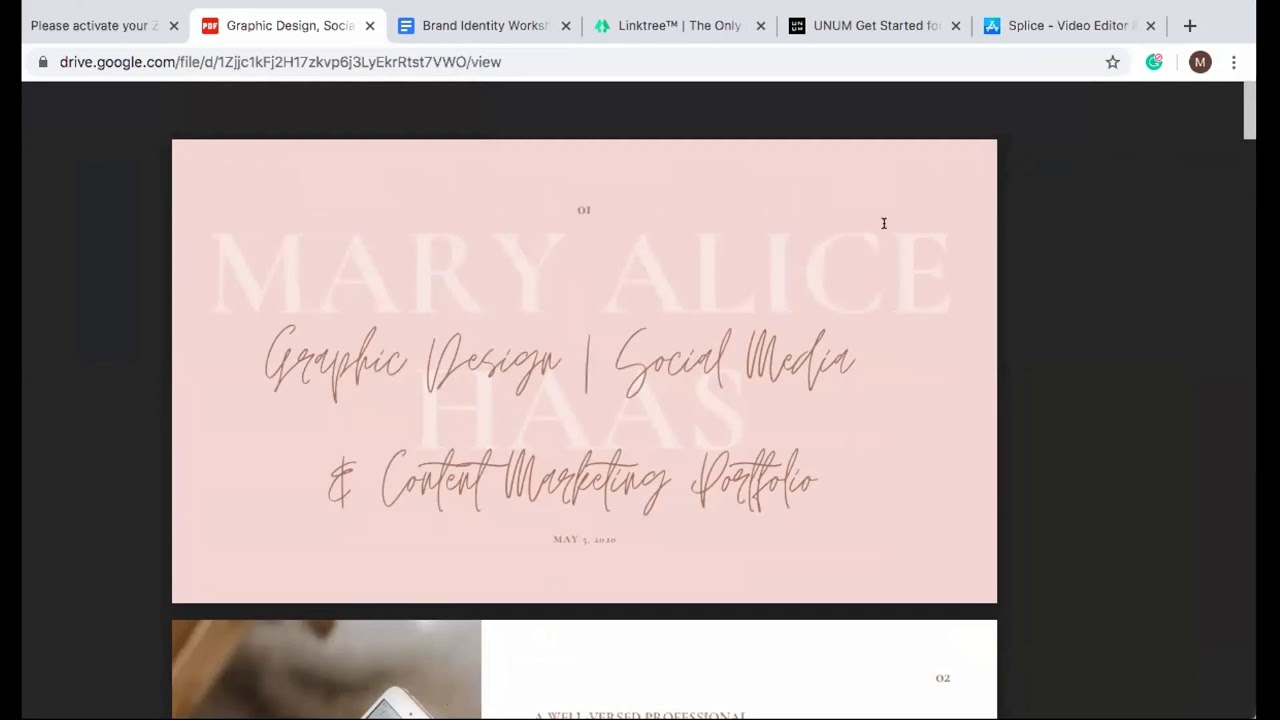
Task: Click the UNUM tab favicon
Action: point(797,26)
